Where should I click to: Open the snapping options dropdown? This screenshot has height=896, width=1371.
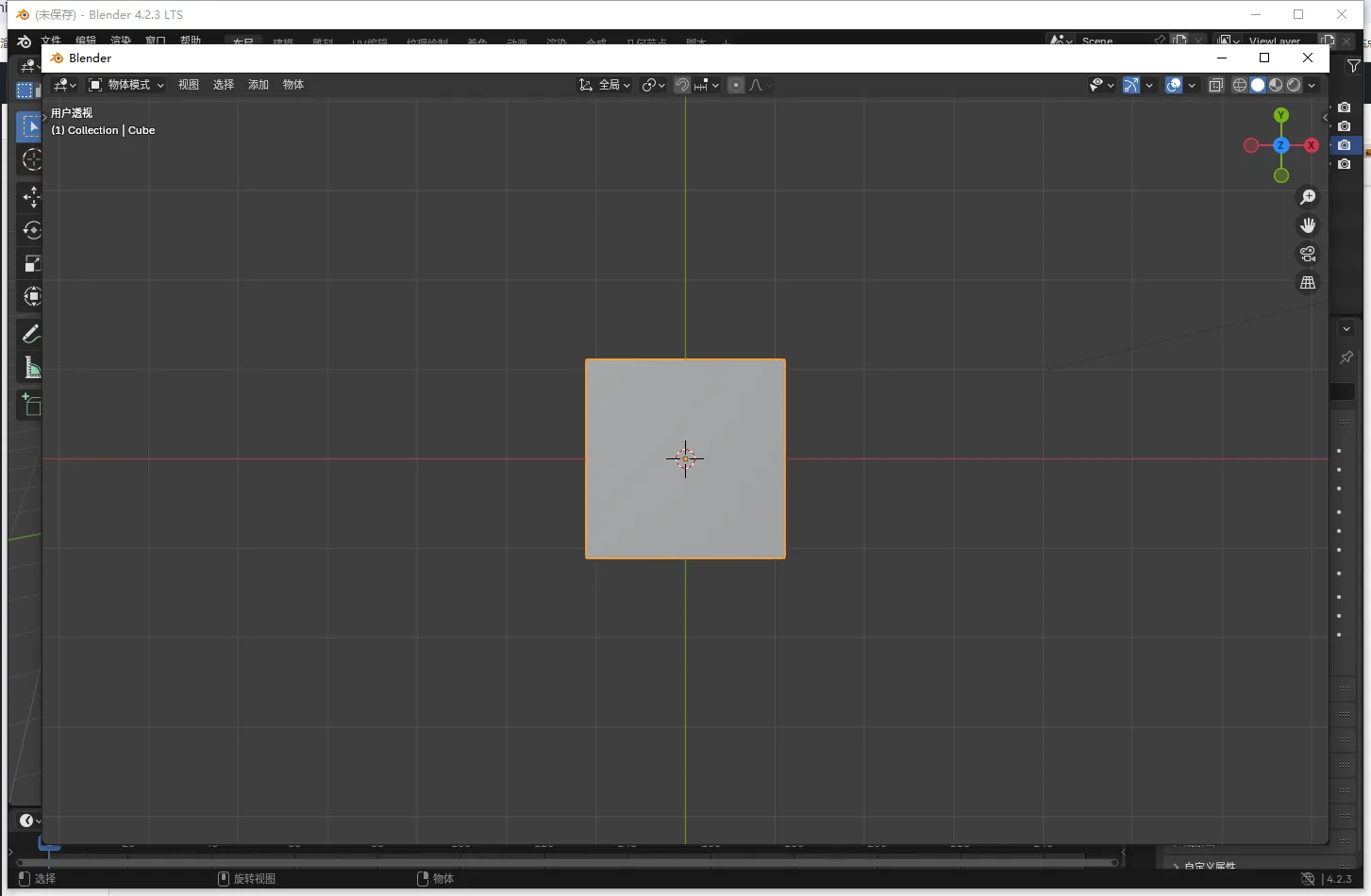(x=707, y=85)
